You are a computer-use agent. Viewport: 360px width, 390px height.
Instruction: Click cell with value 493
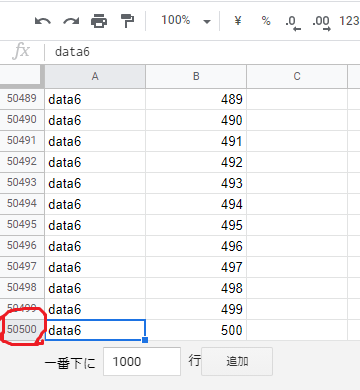(x=196, y=183)
